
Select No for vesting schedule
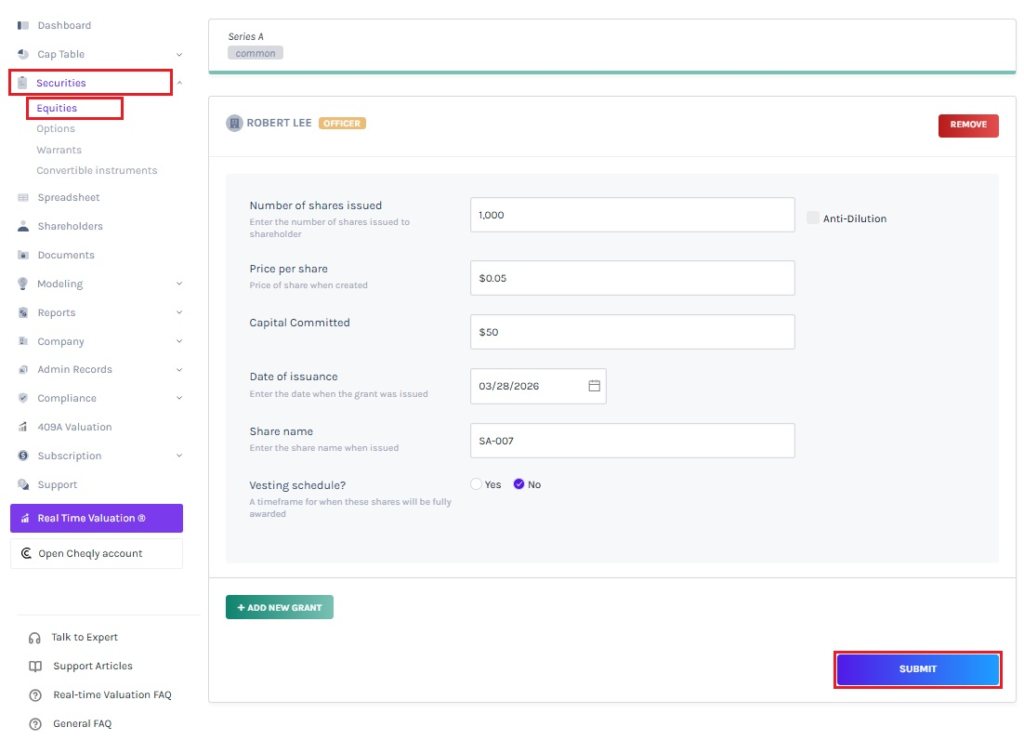click(519, 484)
